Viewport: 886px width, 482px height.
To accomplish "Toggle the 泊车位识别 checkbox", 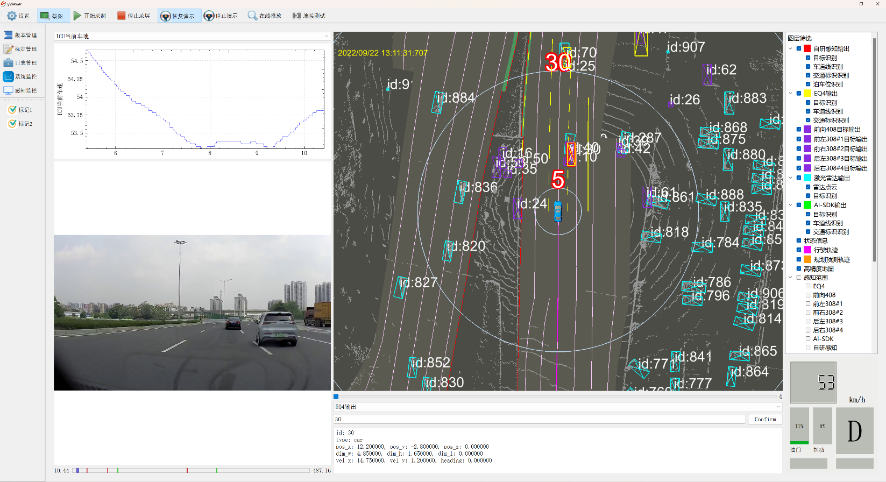I will click(808, 84).
